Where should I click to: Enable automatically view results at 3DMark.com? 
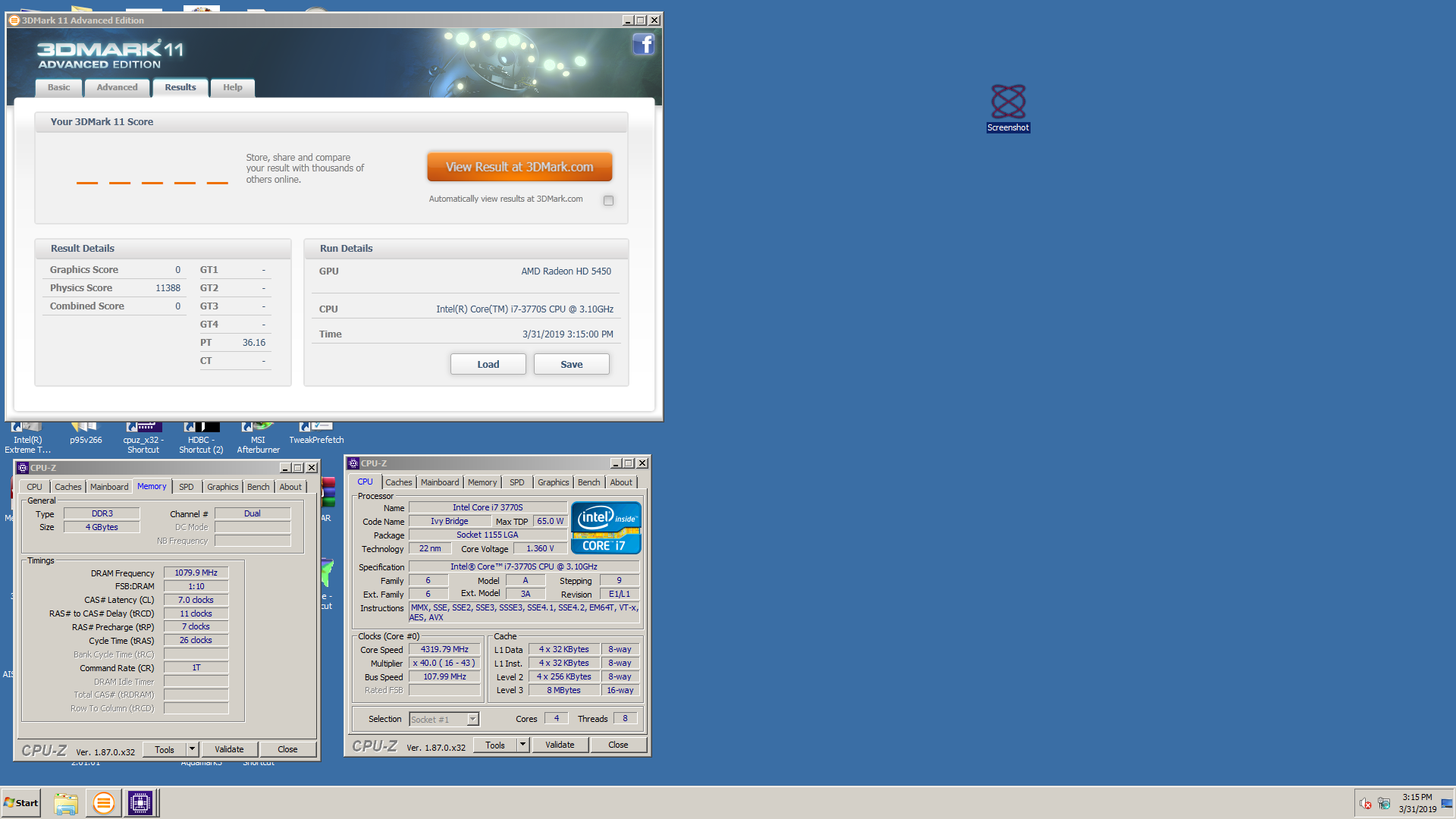pos(608,200)
